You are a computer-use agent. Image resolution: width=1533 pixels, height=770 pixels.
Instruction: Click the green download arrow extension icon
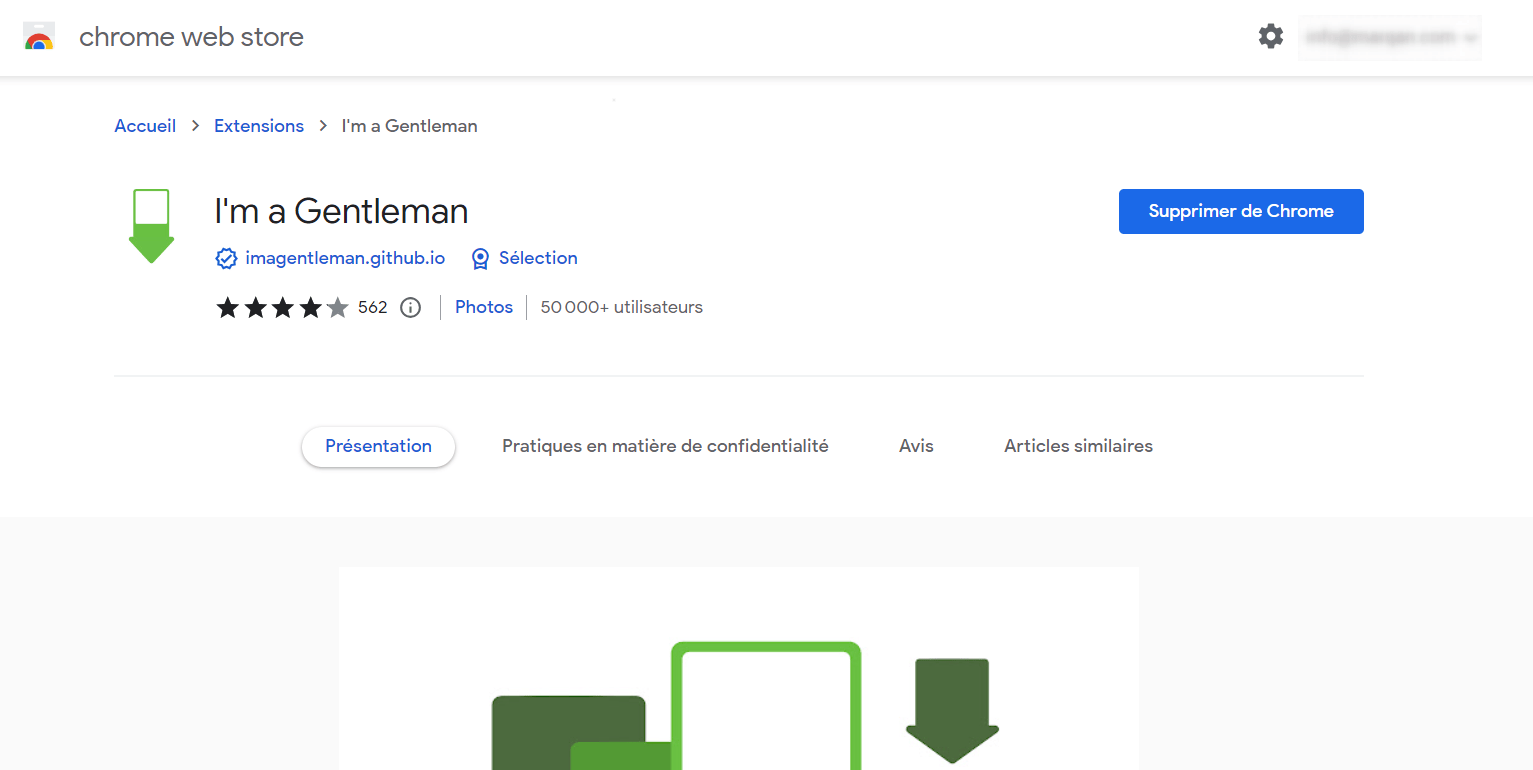tap(151, 226)
